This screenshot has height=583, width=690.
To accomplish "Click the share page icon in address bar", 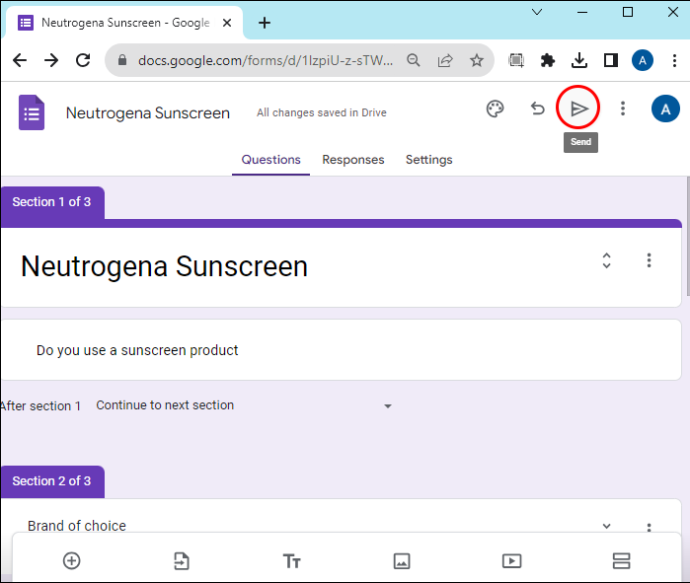I will point(445,60).
